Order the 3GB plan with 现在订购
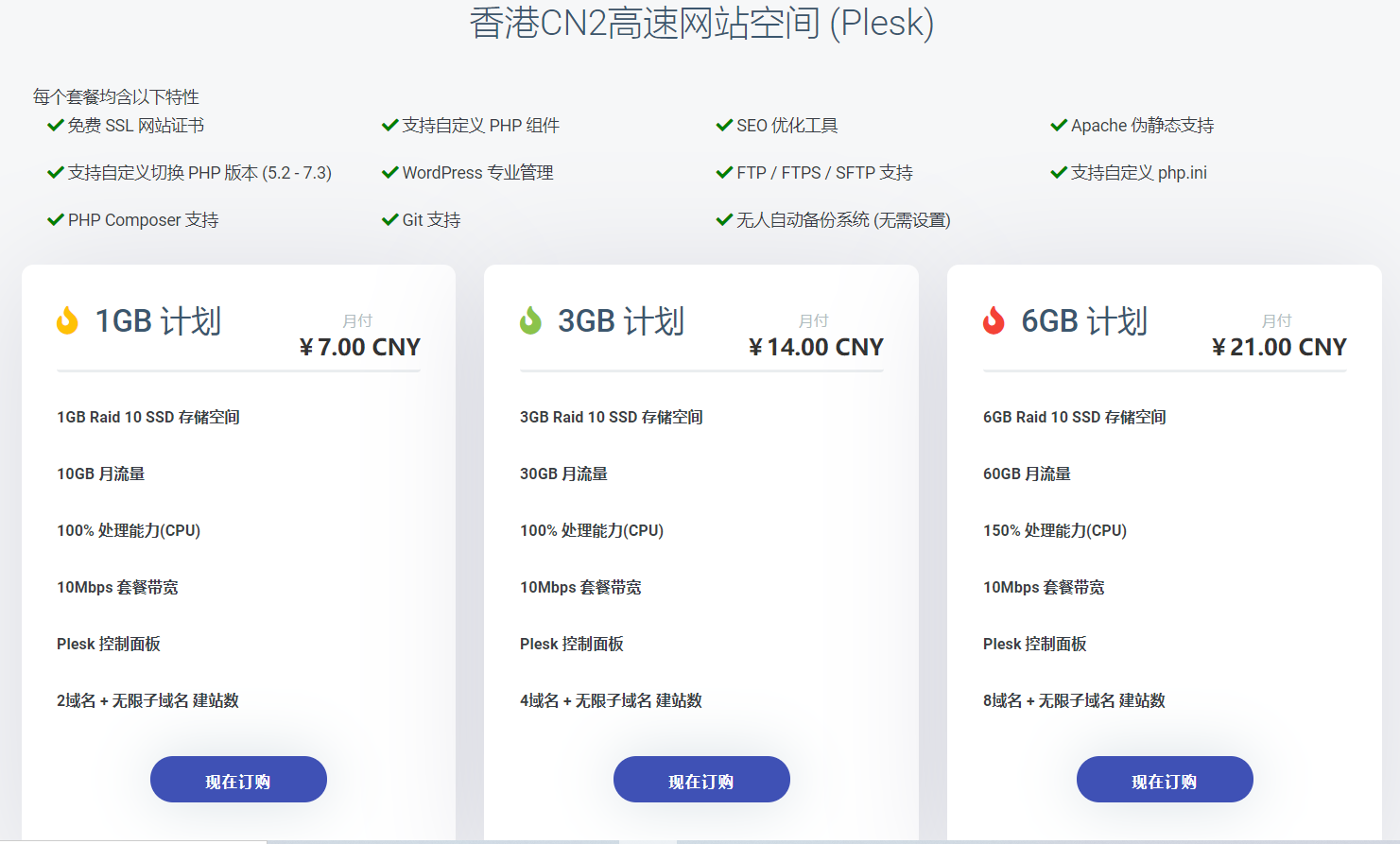 tap(701, 780)
